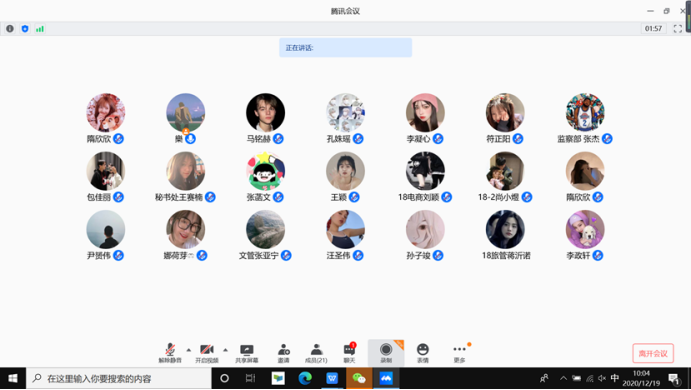The image size is (691, 390).
Task: Select 李凝心's avatar
Action: click(x=425, y=112)
